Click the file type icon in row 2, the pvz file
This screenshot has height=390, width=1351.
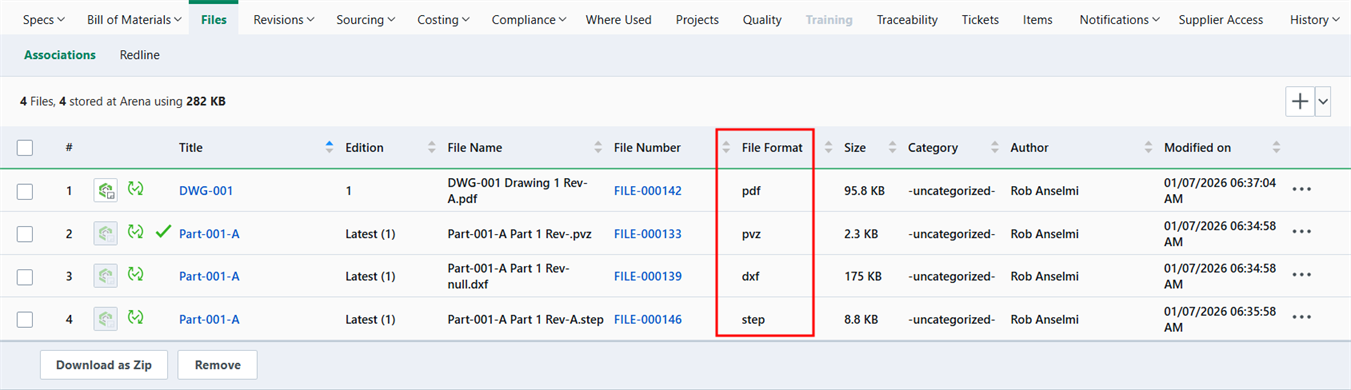click(x=105, y=233)
